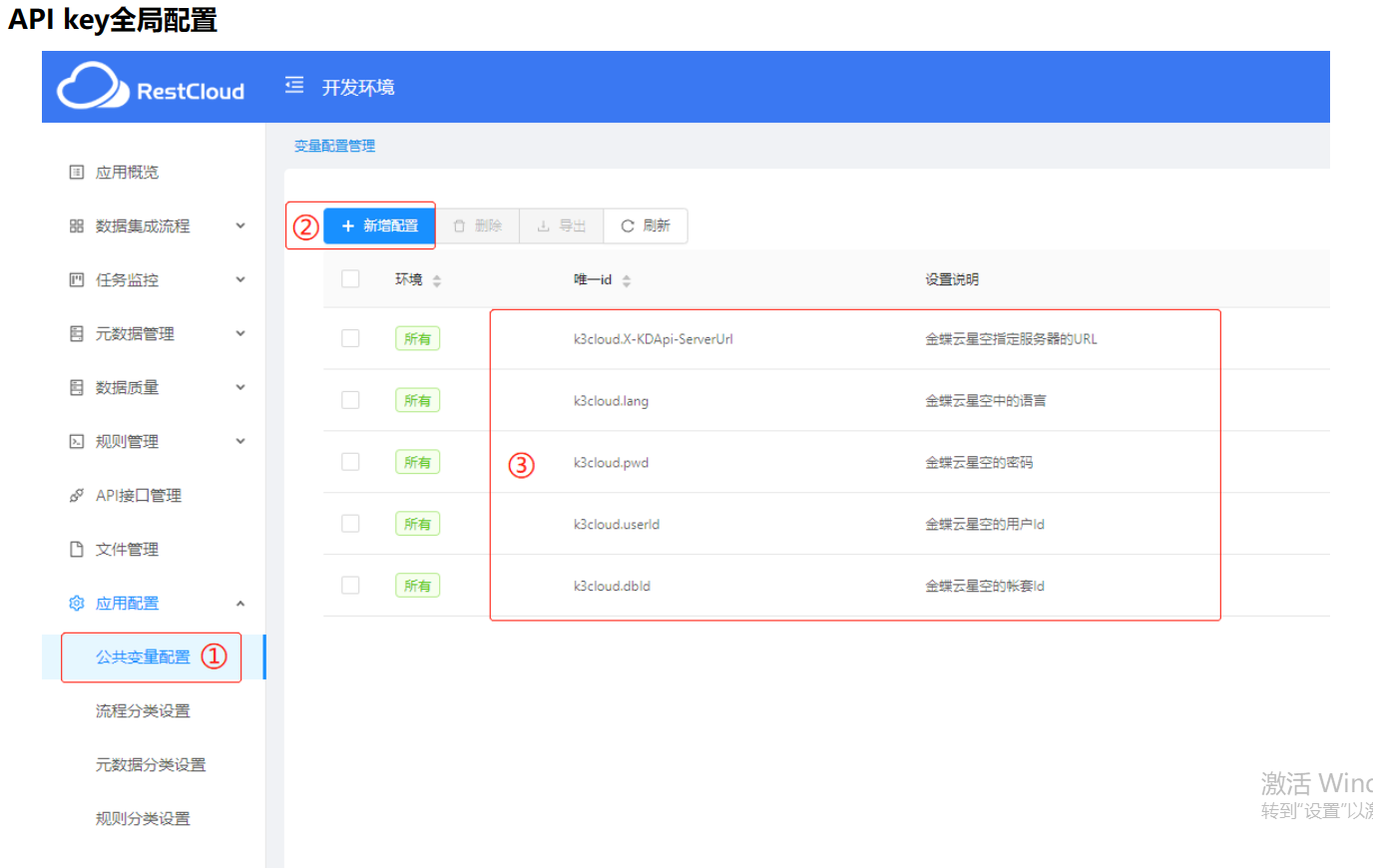Collapse the 应用配置 chevron
1373x868 pixels.
click(x=240, y=604)
